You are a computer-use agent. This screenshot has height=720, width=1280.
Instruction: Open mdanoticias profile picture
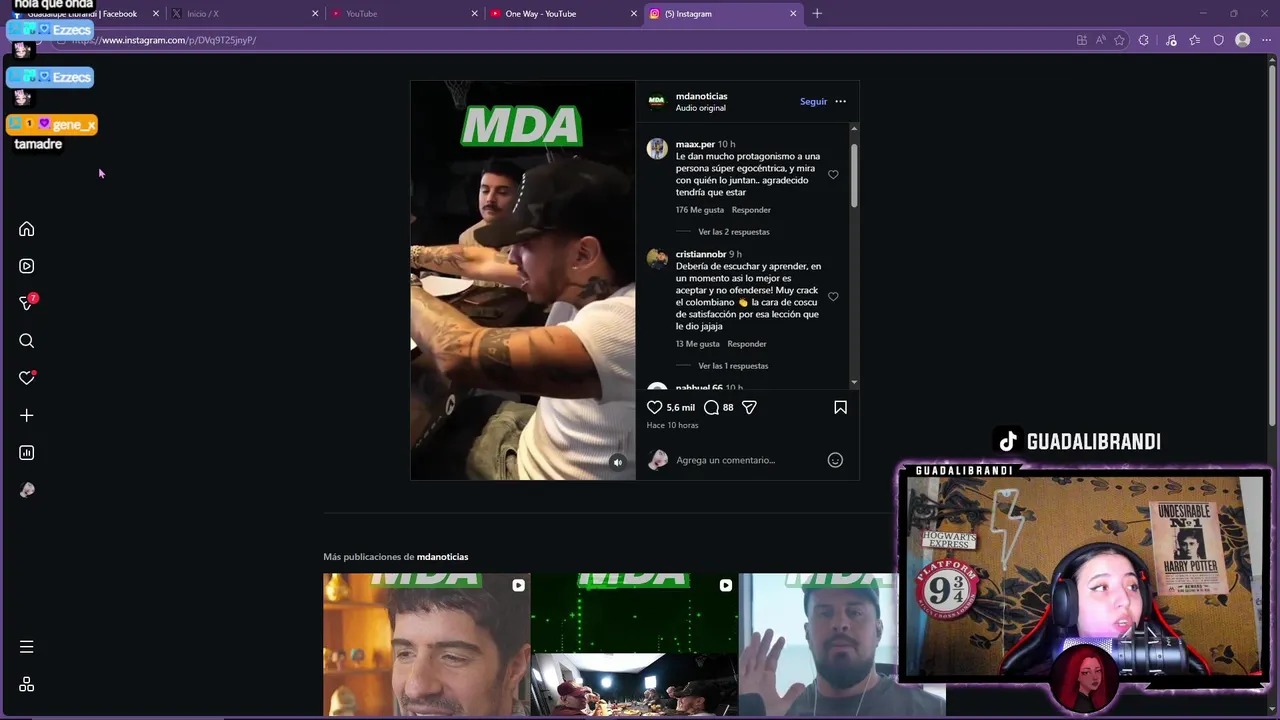point(656,101)
